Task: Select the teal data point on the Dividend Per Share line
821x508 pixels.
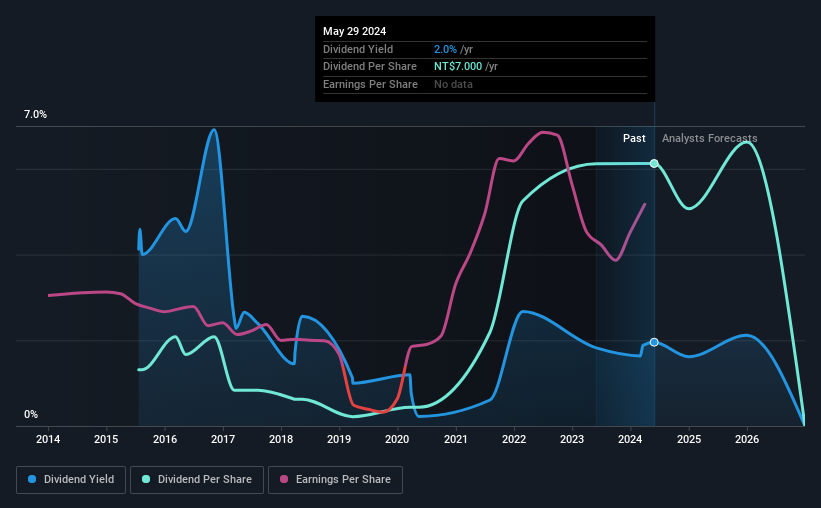Action: point(654,163)
